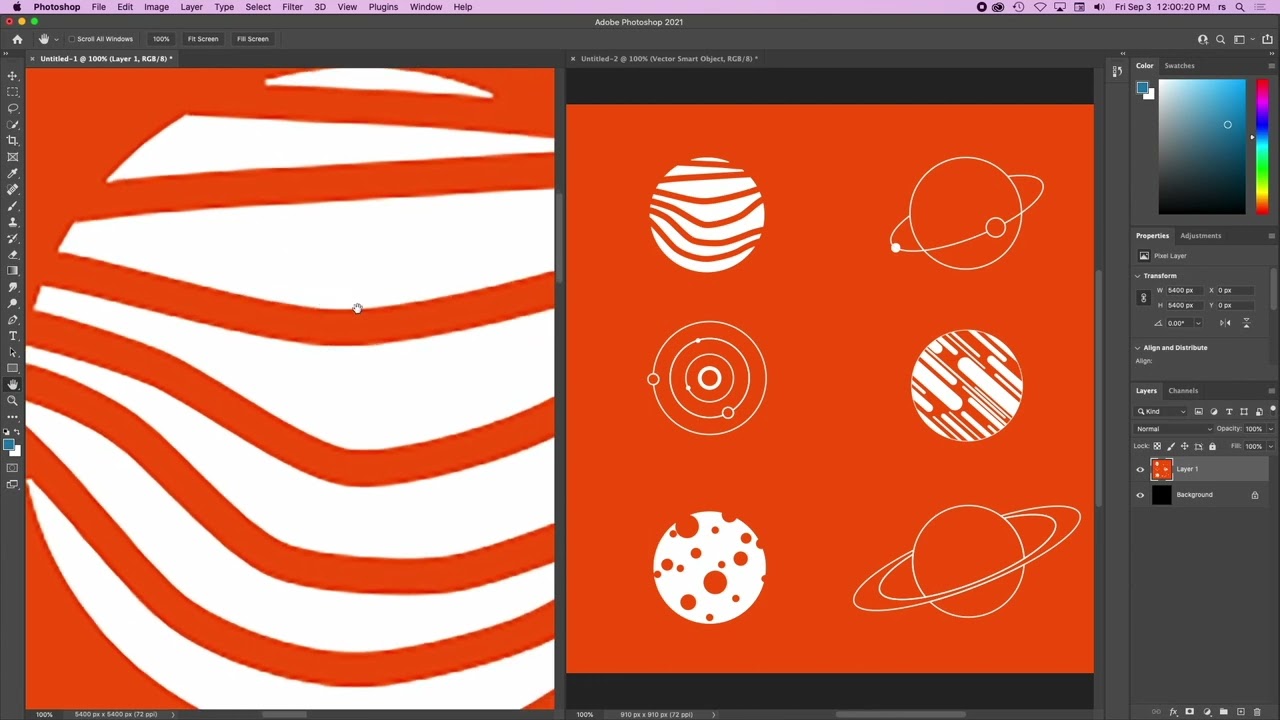Select the Crop tool
The height and width of the screenshot is (720, 1280).
click(13, 141)
